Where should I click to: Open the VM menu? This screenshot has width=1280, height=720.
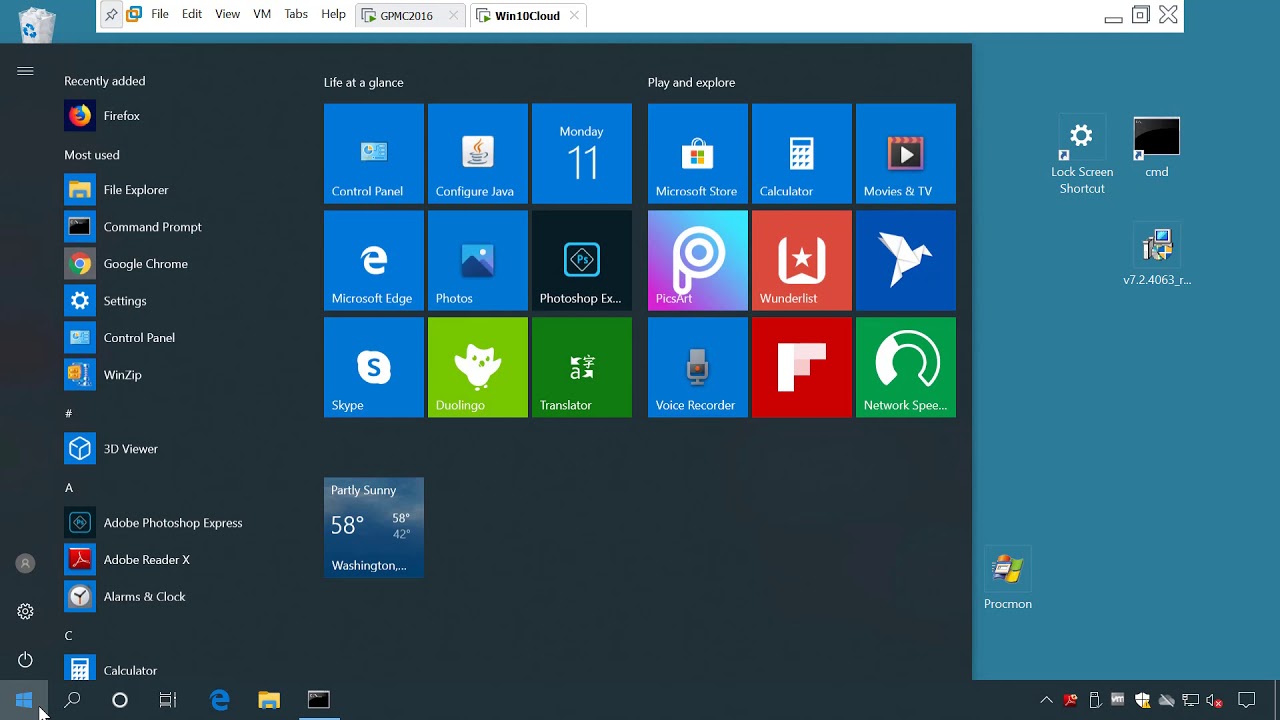coord(262,15)
